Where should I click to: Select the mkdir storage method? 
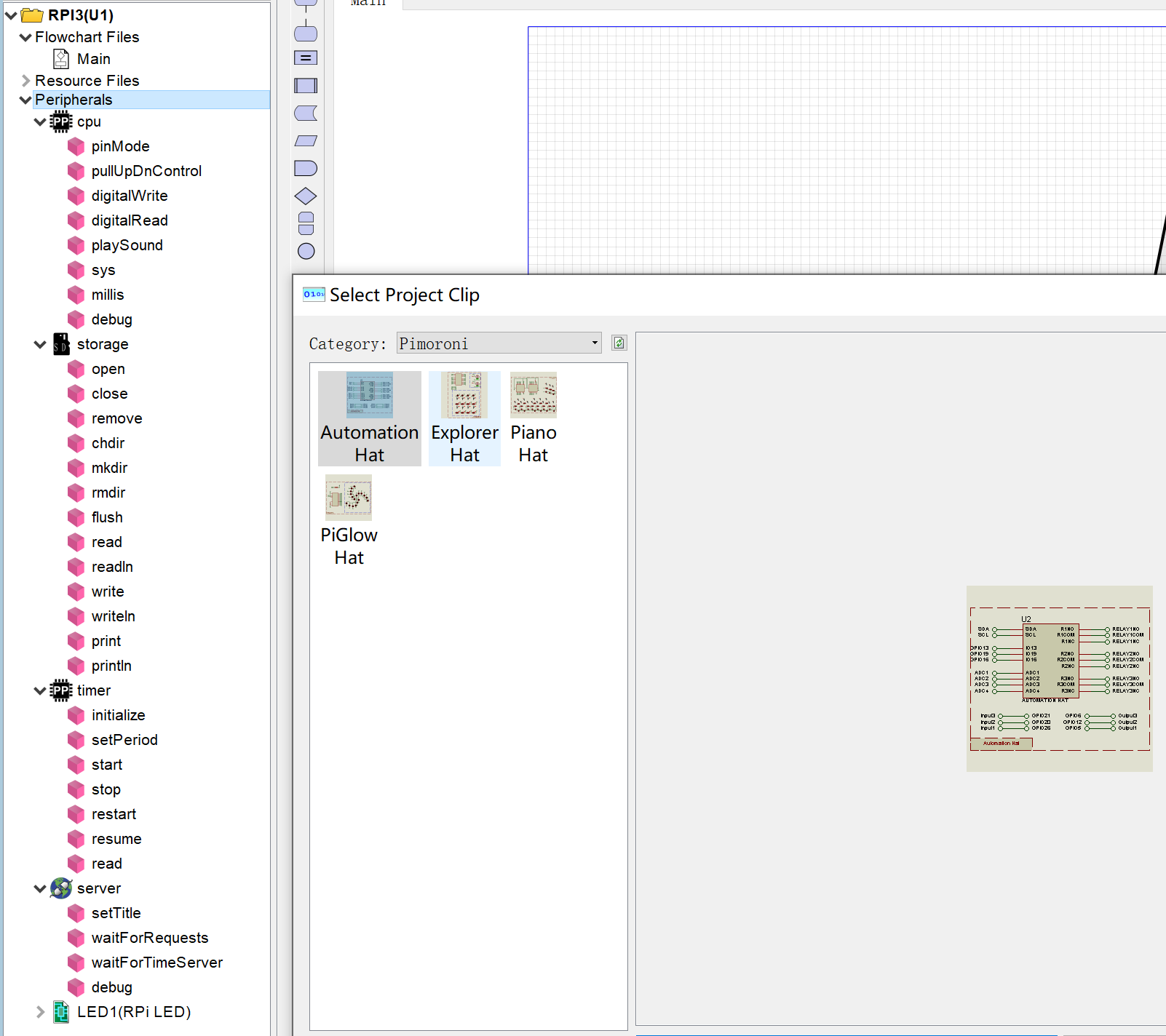tap(110, 468)
